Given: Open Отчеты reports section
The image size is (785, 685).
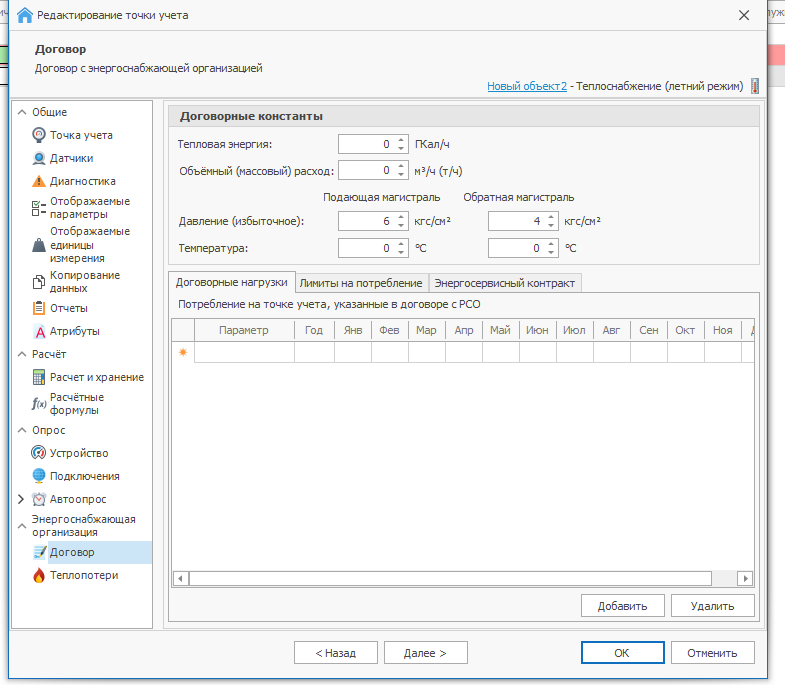Looking at the screenshot, I should click(68, 308).
